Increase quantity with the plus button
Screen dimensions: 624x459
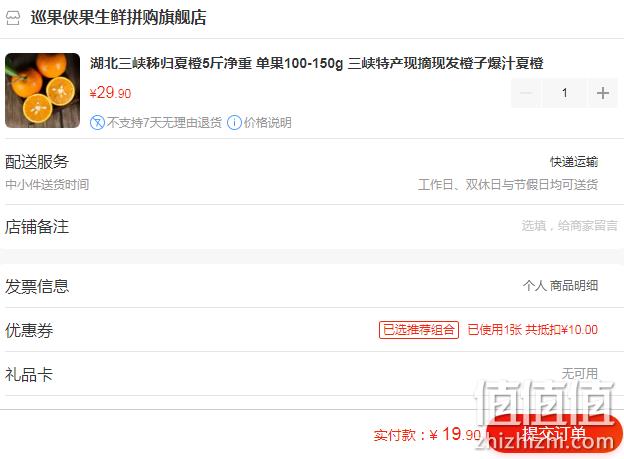603,93
